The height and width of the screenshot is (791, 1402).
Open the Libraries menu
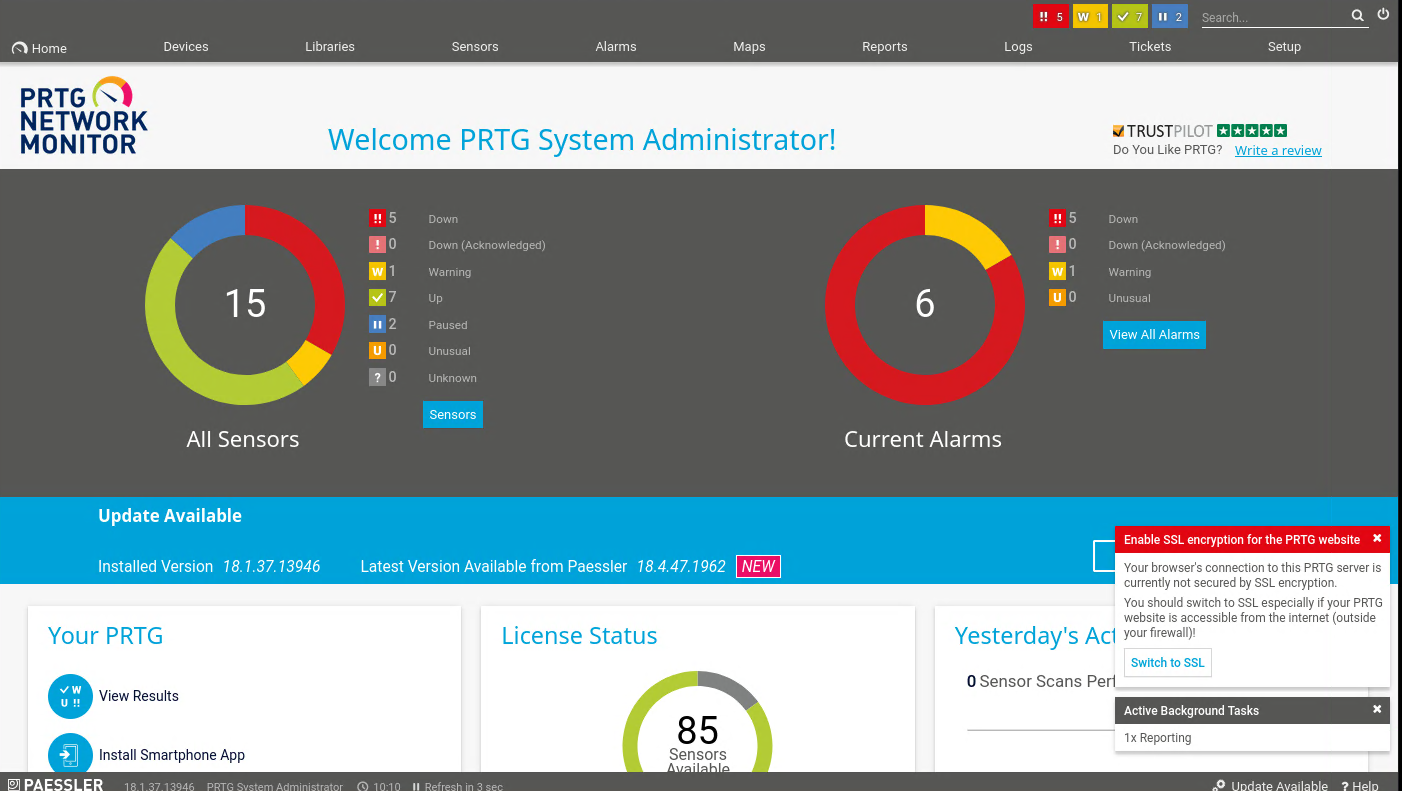click(x=330, y=46)
